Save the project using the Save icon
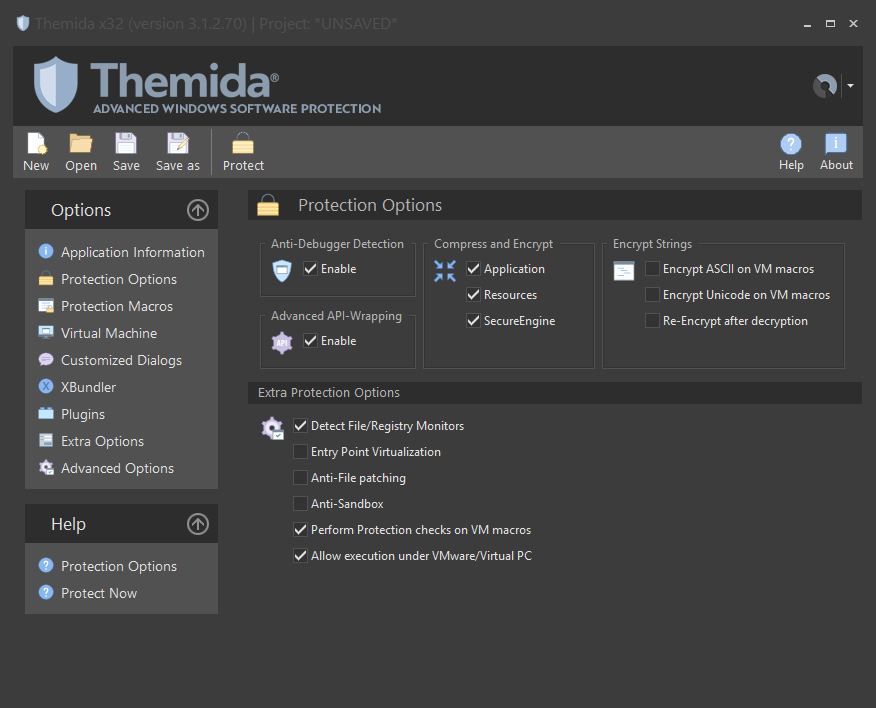The height and width of the screenshot is (708, 876). 126,144
